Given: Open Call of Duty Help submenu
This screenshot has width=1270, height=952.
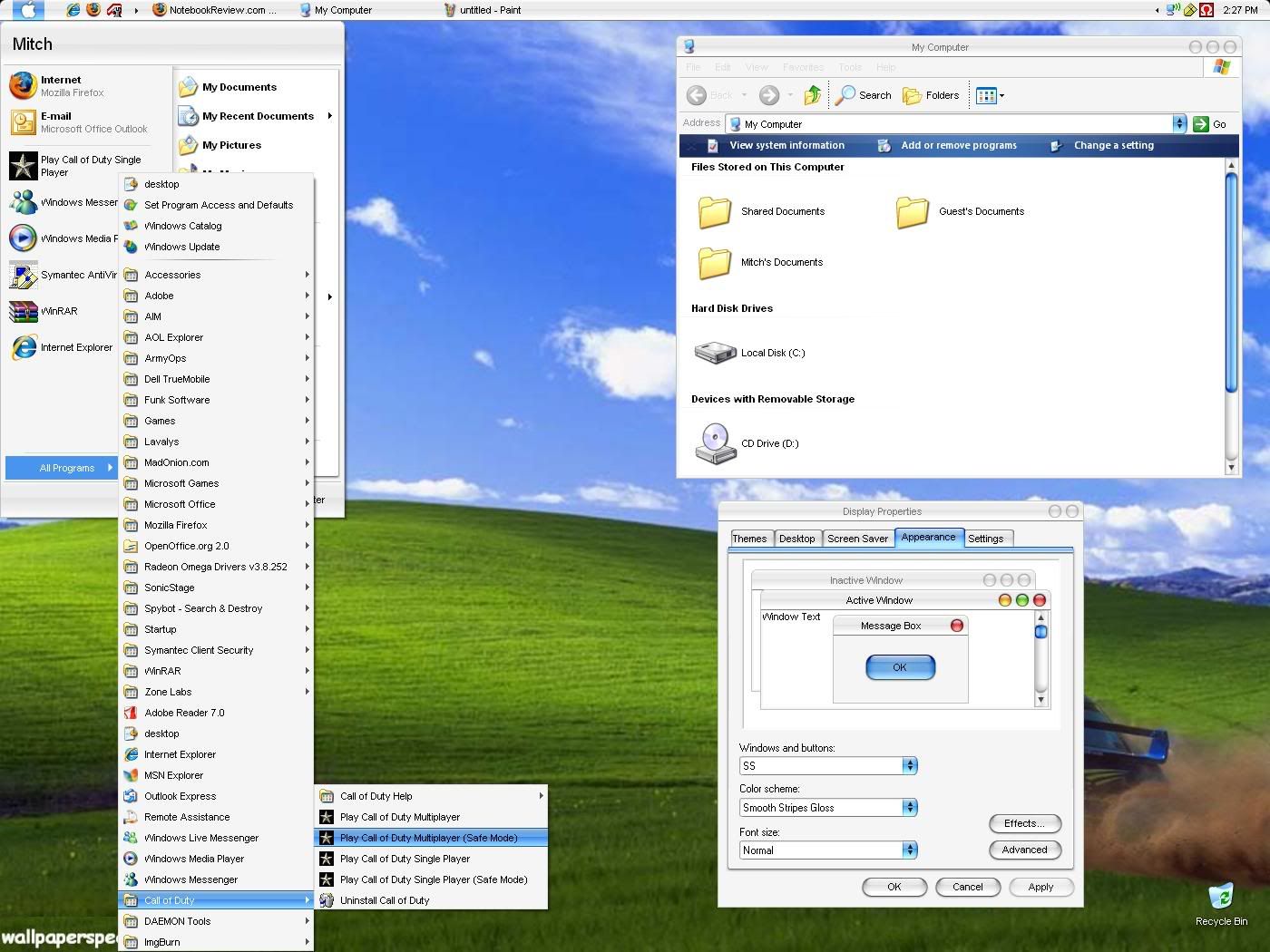Looking at the screenshot, I should 431,796.
